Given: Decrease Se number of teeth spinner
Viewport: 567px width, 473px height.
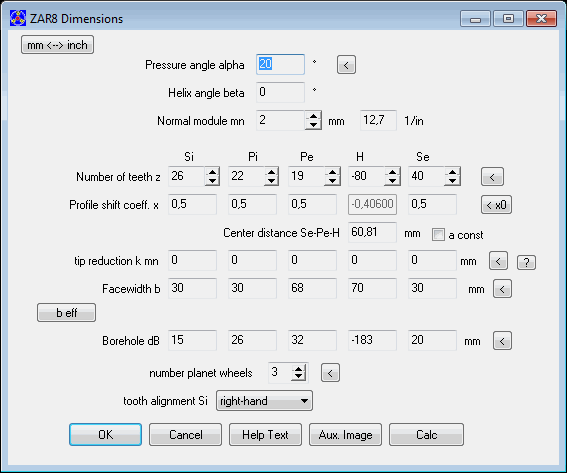Looking at the screenshot, I should [x=452, y=181].
